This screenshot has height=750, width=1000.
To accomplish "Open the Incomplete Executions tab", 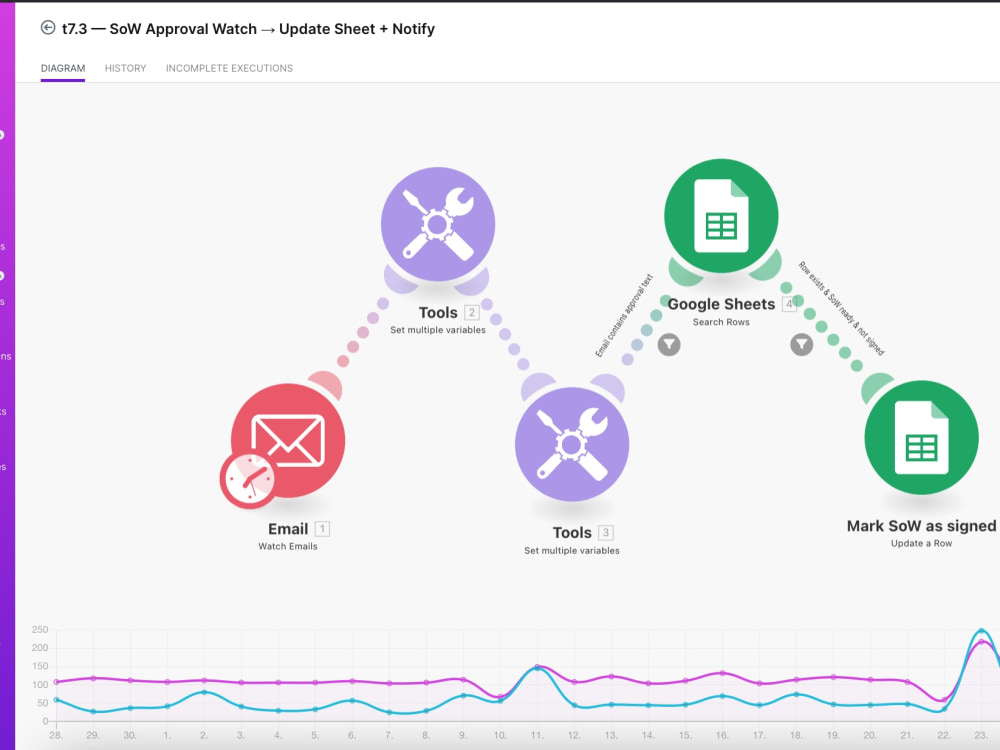I will pyautogui.click(x=230, y=68).
